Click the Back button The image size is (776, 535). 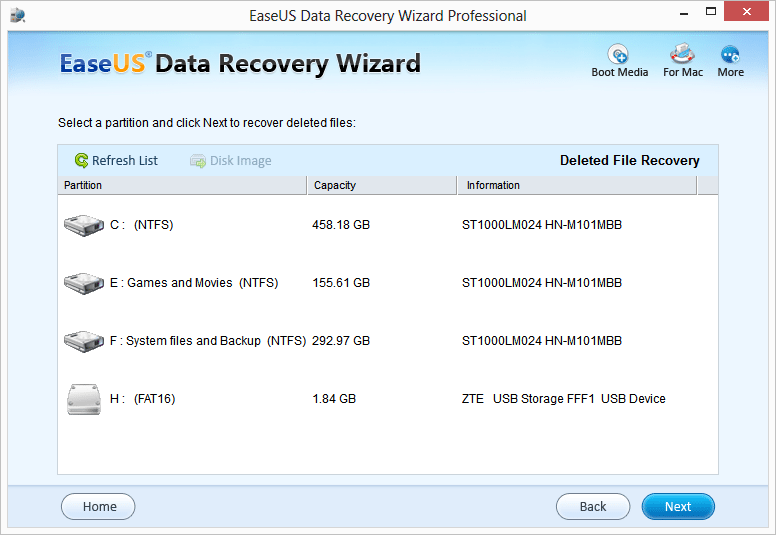pos(593,506)
